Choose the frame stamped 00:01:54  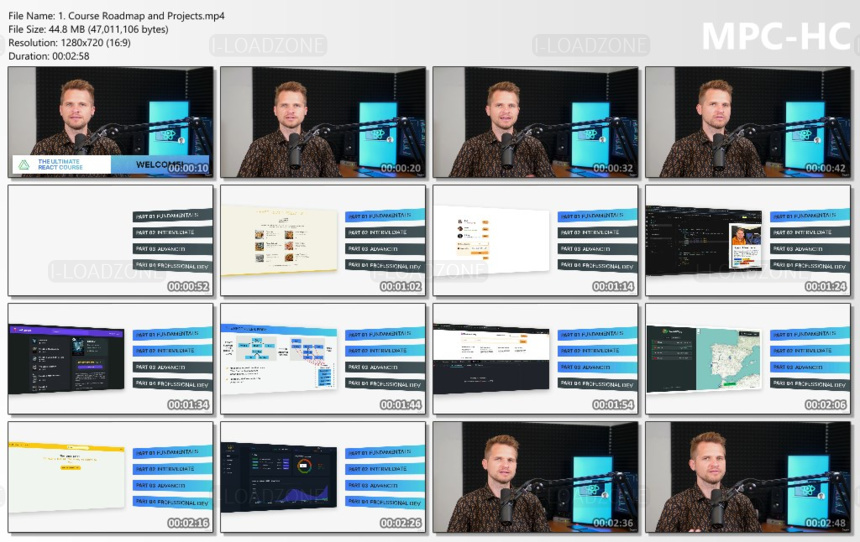(535, 359)
